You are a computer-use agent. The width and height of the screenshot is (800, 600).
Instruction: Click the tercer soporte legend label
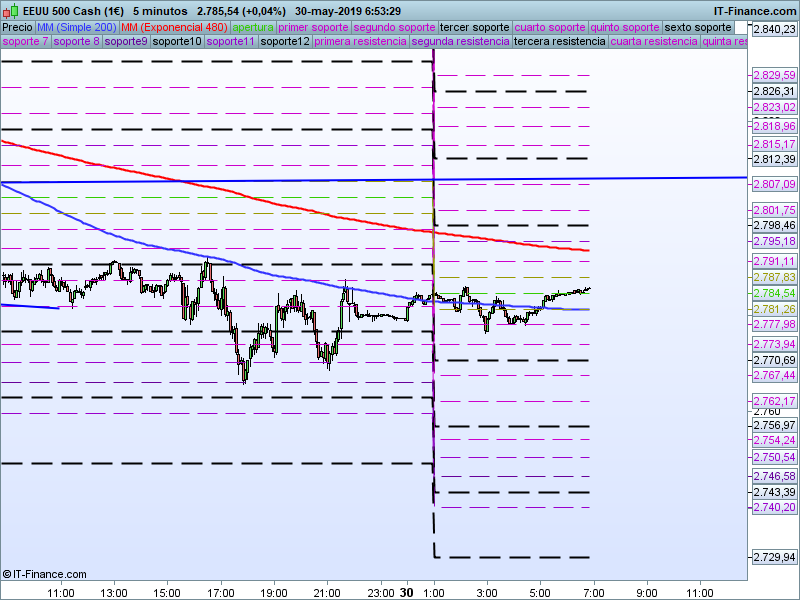pyautogui.click(x=474, y=27)
